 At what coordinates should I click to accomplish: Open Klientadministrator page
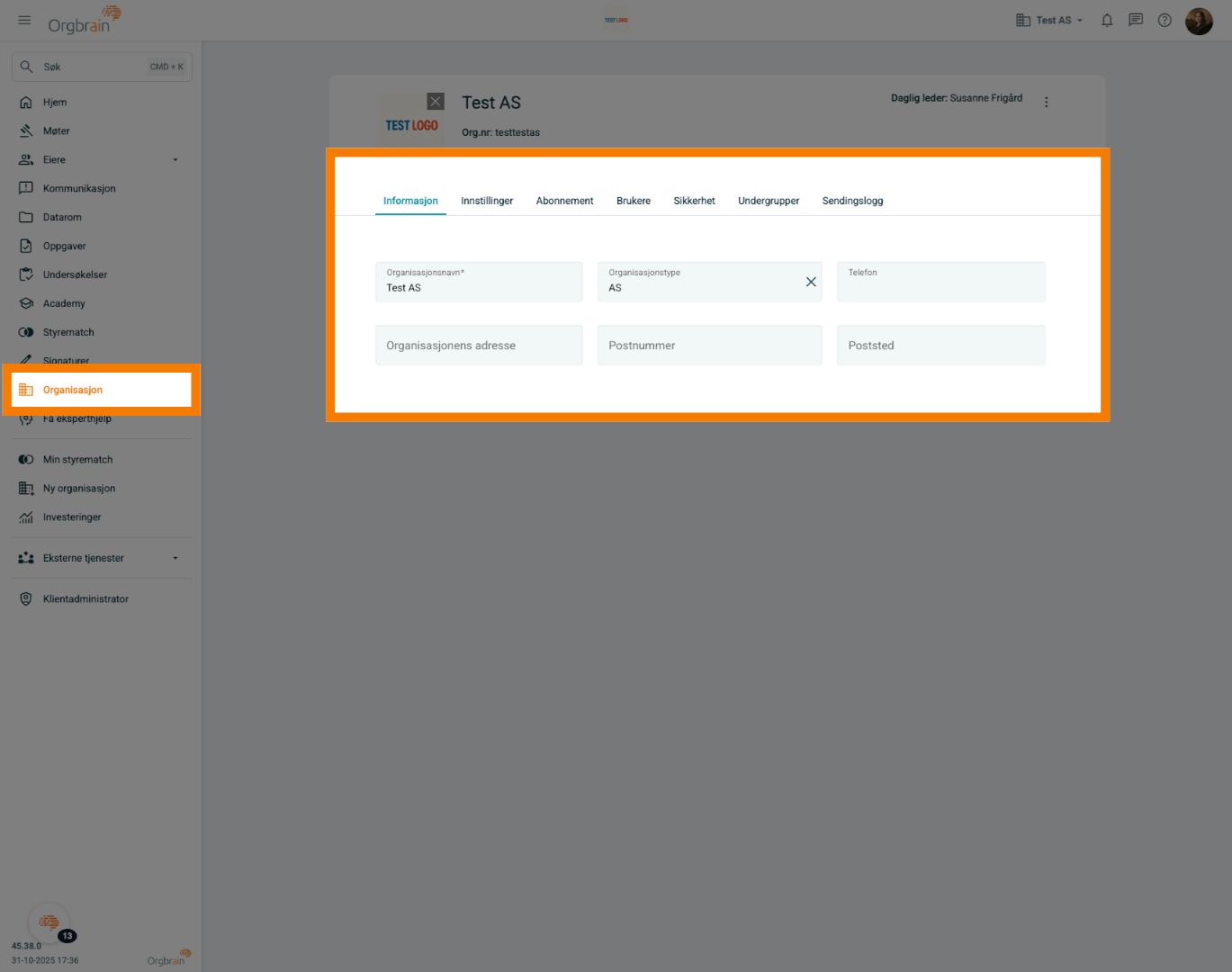tap(85, 598)
